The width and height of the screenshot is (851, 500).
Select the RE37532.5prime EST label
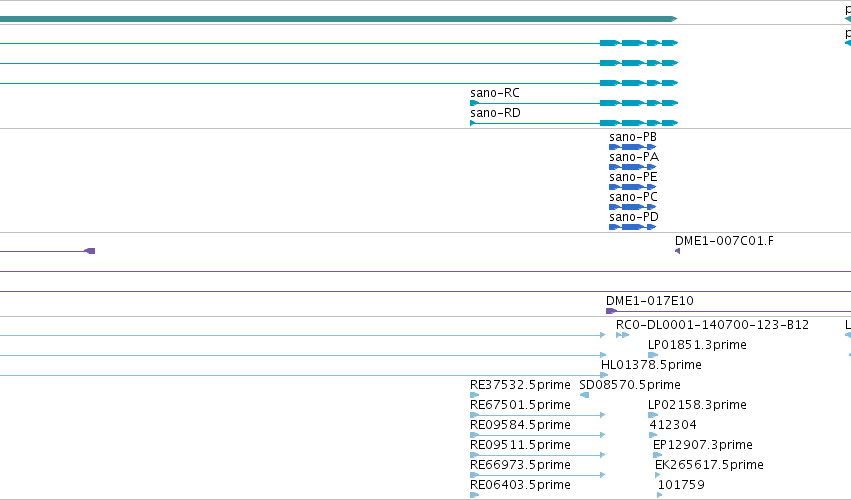tap(520, 385)
